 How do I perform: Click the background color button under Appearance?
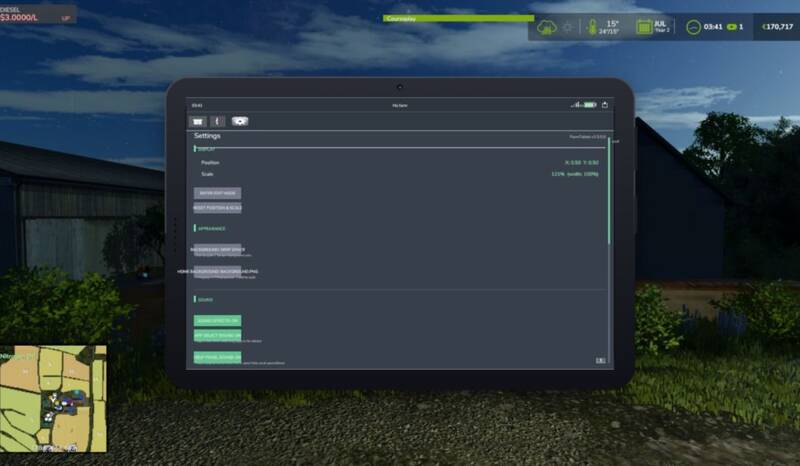point(217,250)
